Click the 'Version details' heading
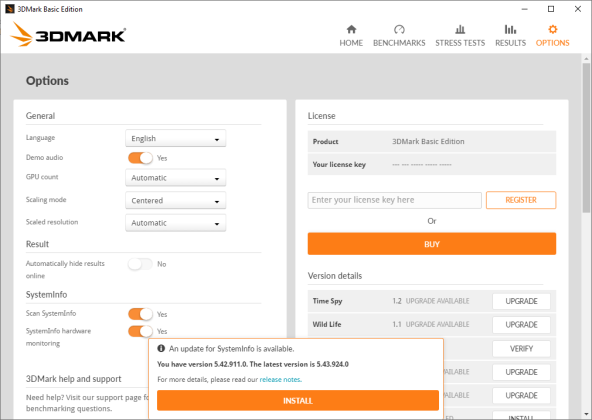This screenshot has width=592, height=420. [x=335, y=276]
